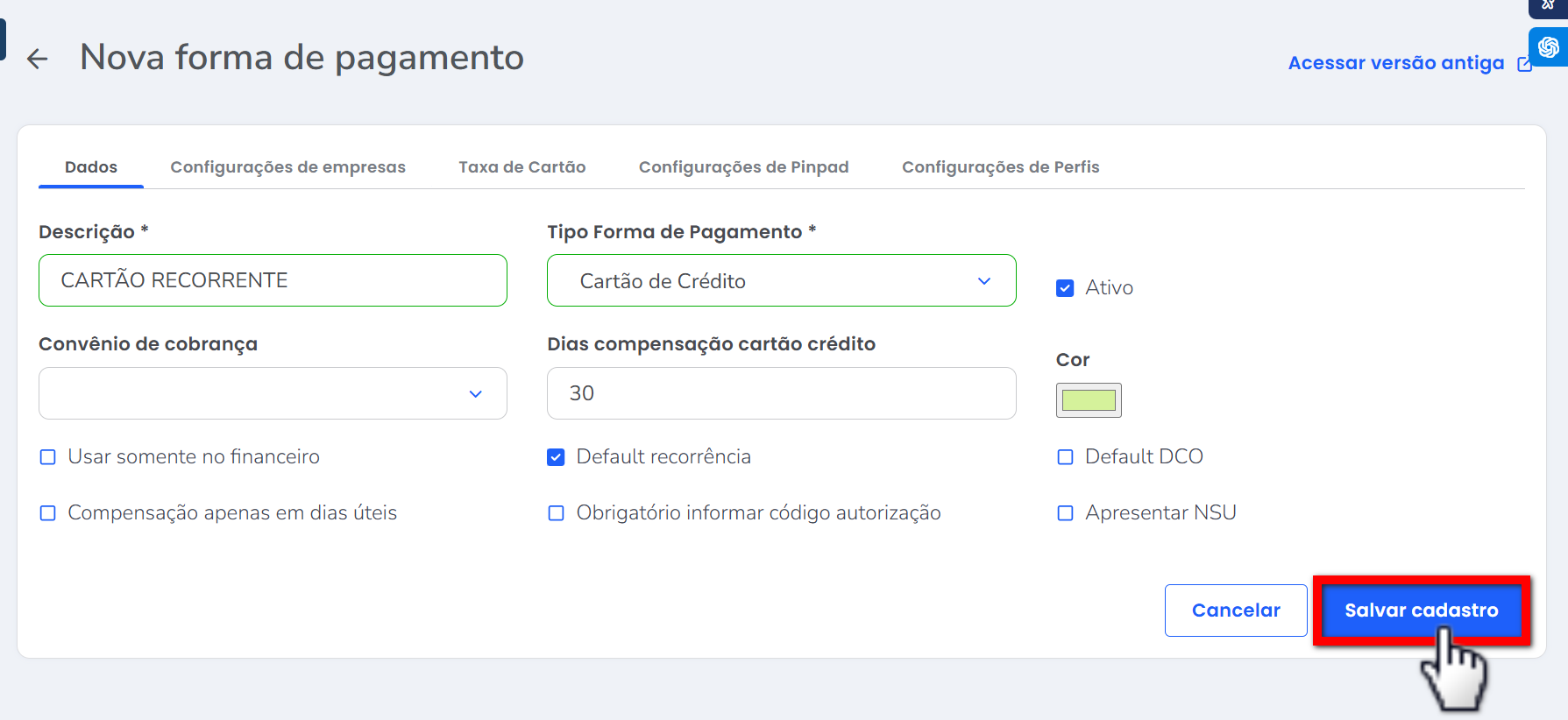Uncheck the Ativo checkbox

(x=1065, y=288)
